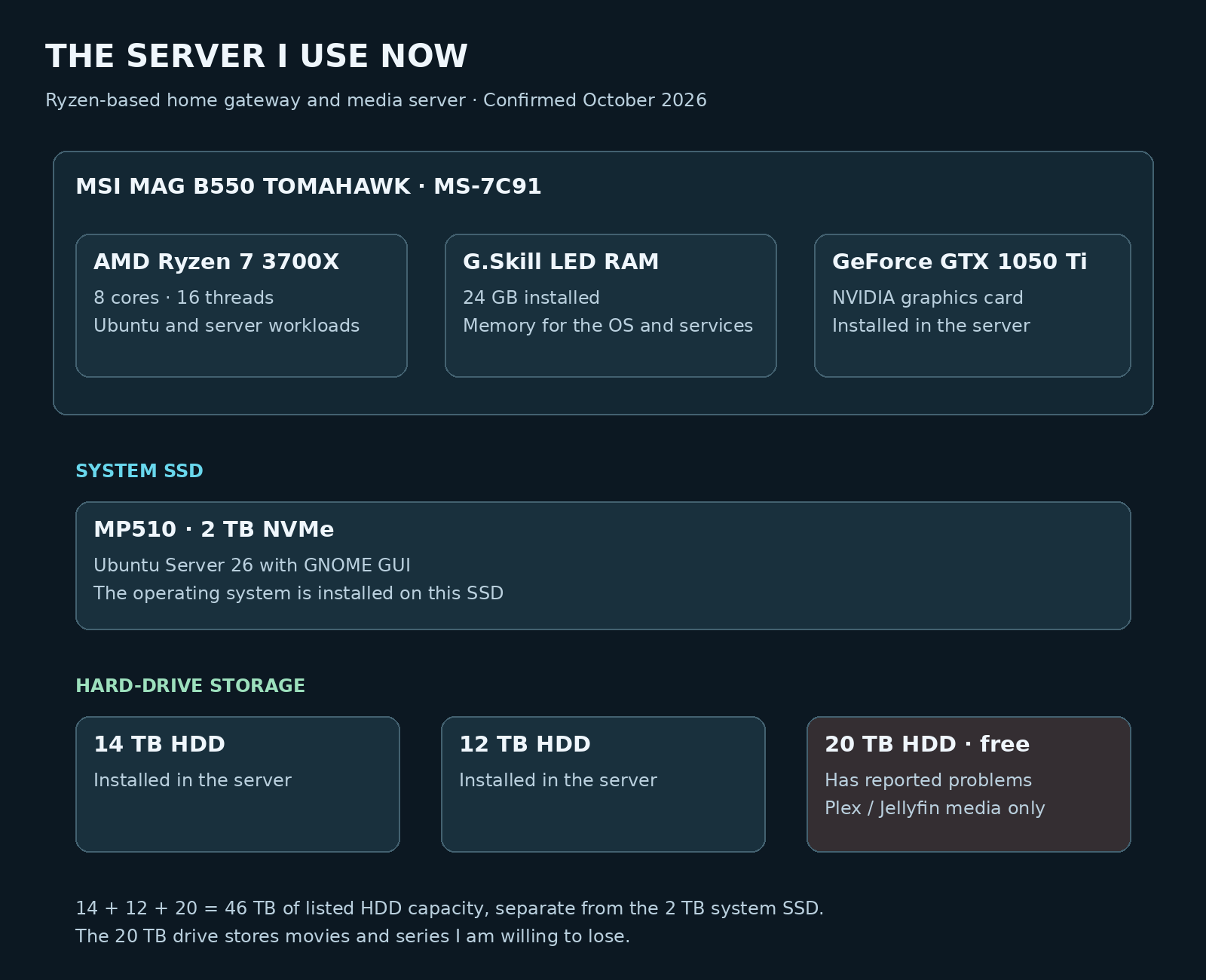Click the GeForce GTX 1050 Ti title
This screenshot has height=980, width=1206.
coord(960,262)
